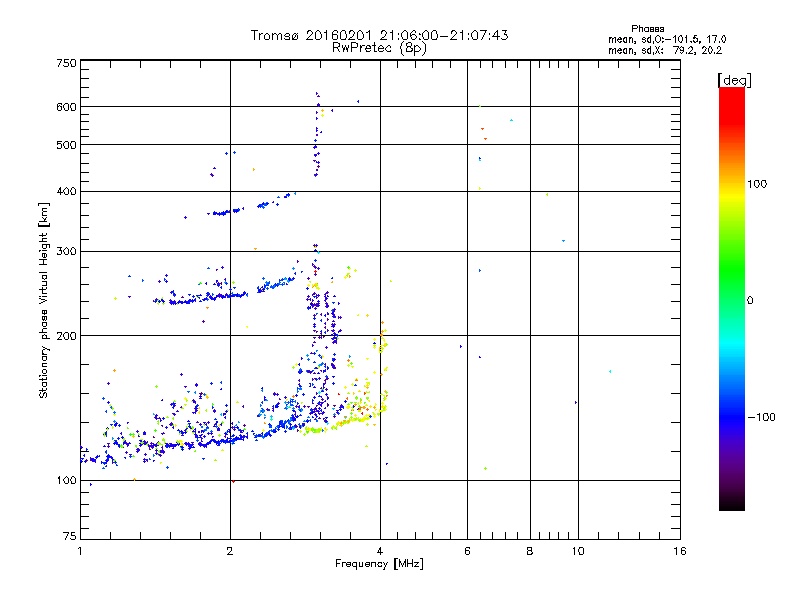Click the 'Stationary phase Virtual Height [km]' axis label

click(x=43, y=300)
